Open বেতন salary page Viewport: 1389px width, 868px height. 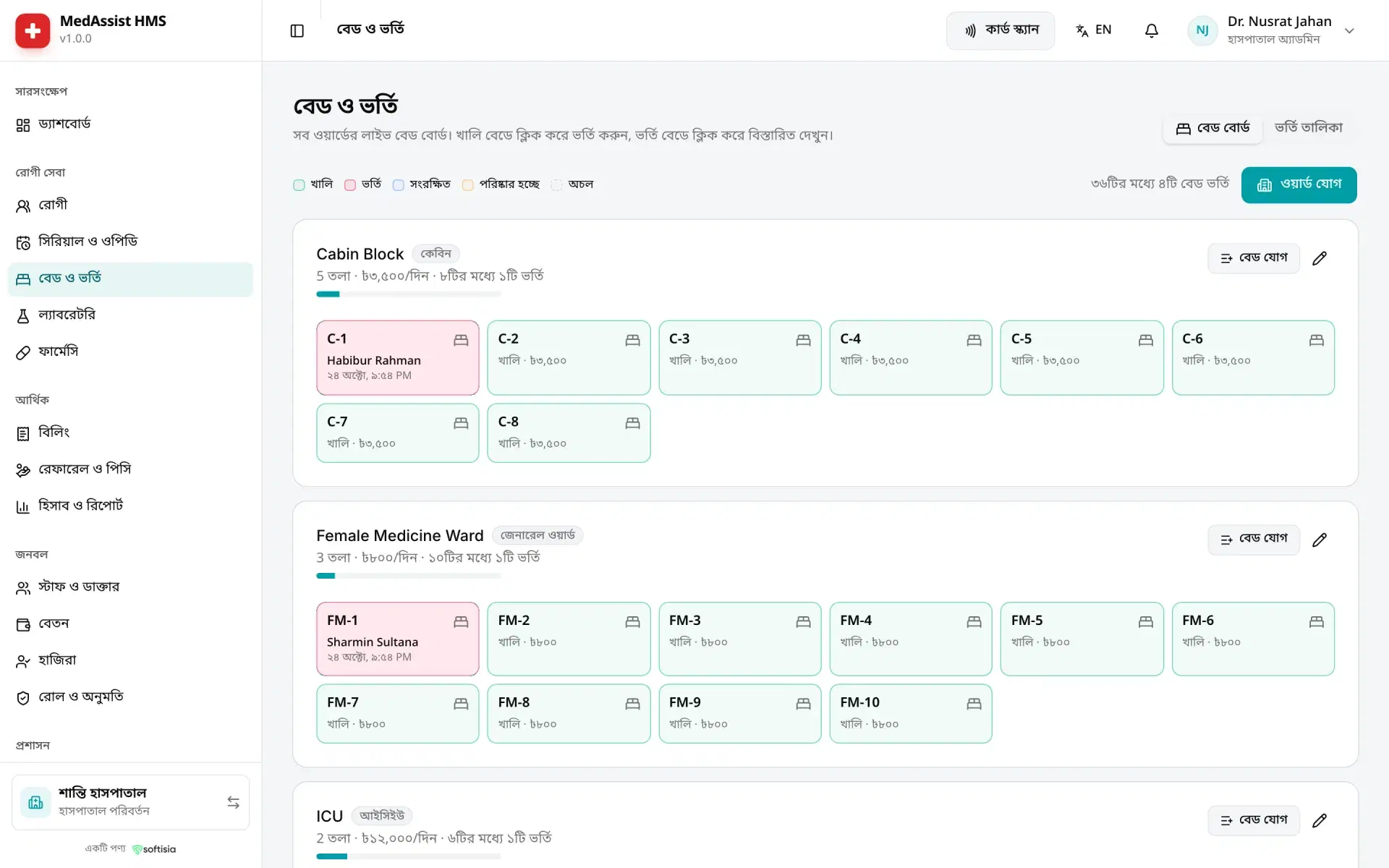point(130,624)
